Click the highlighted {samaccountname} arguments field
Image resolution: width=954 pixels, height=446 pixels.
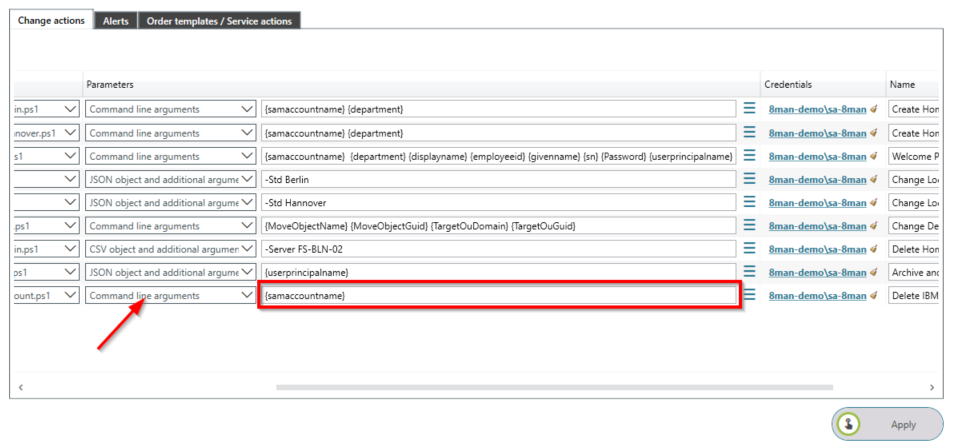point(498,295)
